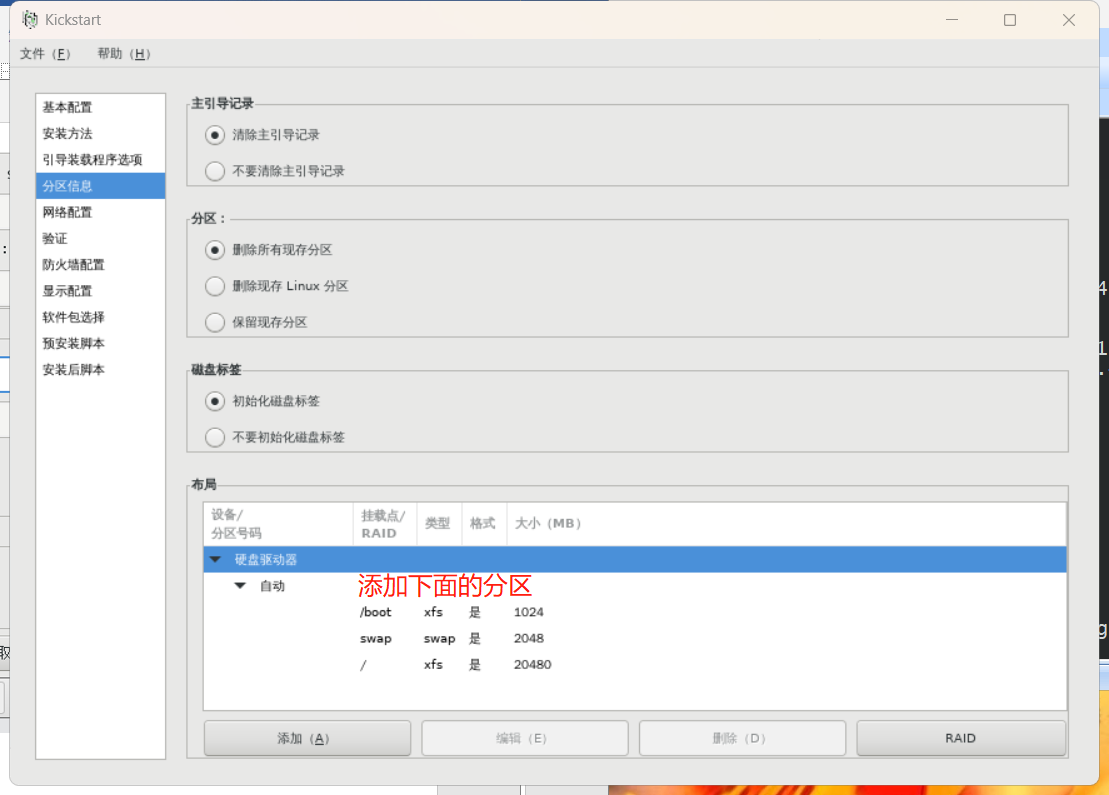This screenshot has width=1109, height=795.
Task: Go to 网络配置 section
Action: coord(100,212)
